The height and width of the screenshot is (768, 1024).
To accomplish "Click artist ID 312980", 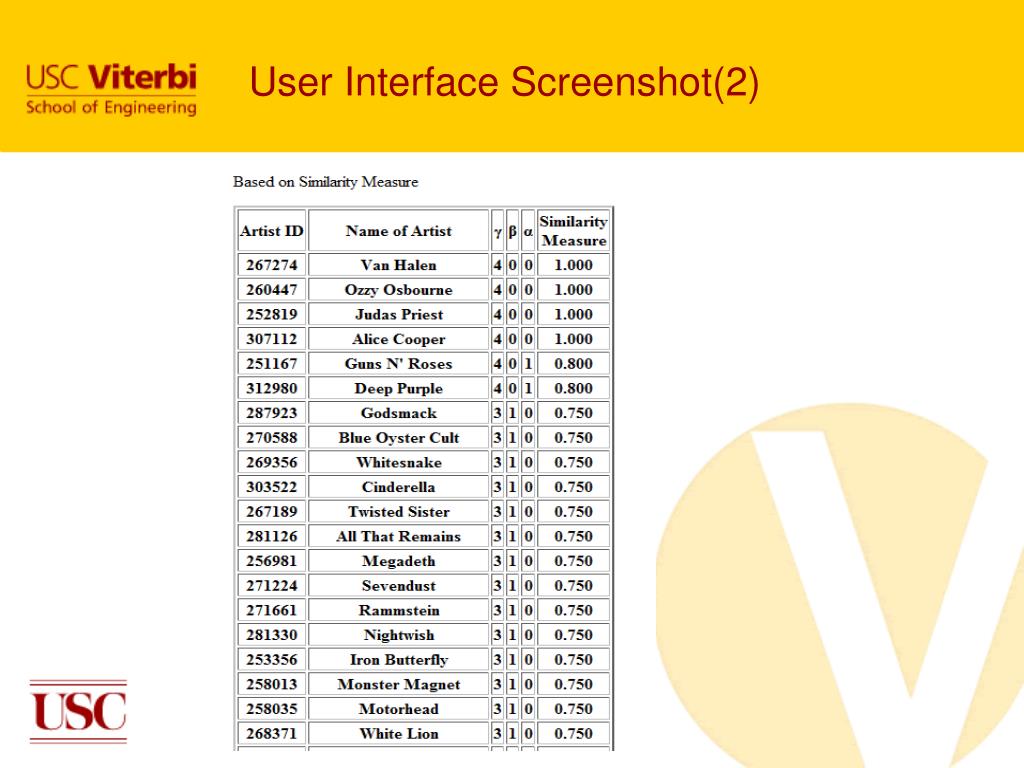I will [x=272, y=389].
